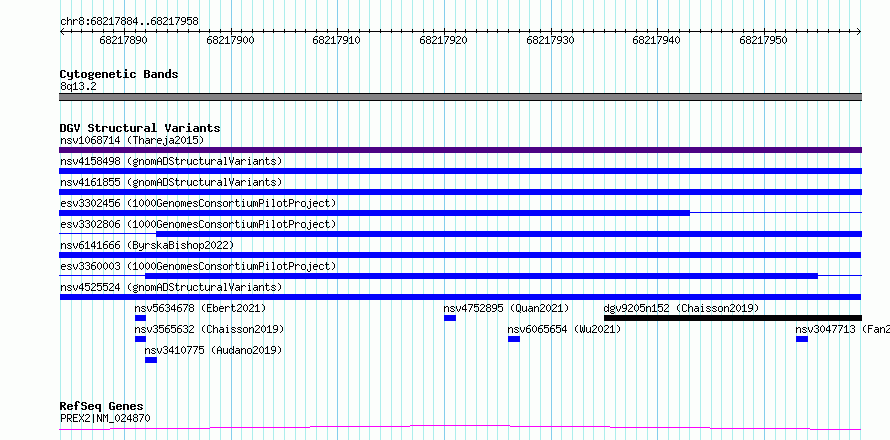Open nsv4752895 (Quan2021) variant label

pos(506,308)
